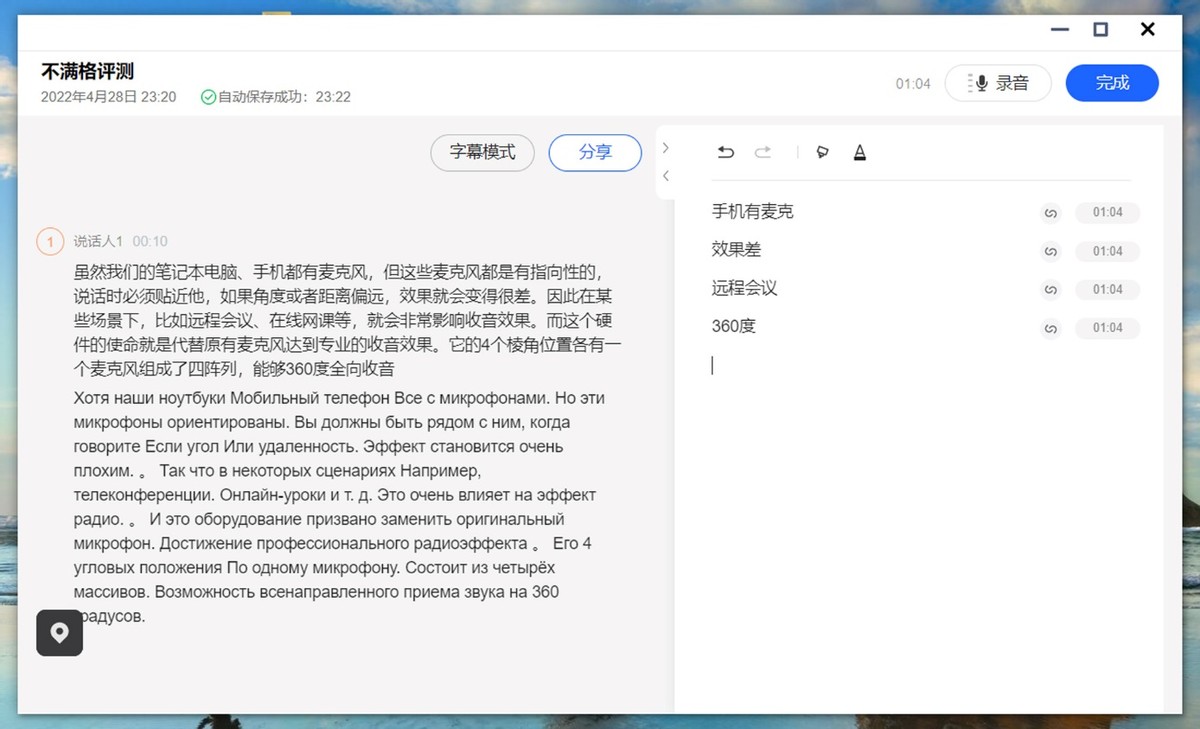
Task: Toggle 字幕模式 subtitle mode
Action: tap(482, 153)
